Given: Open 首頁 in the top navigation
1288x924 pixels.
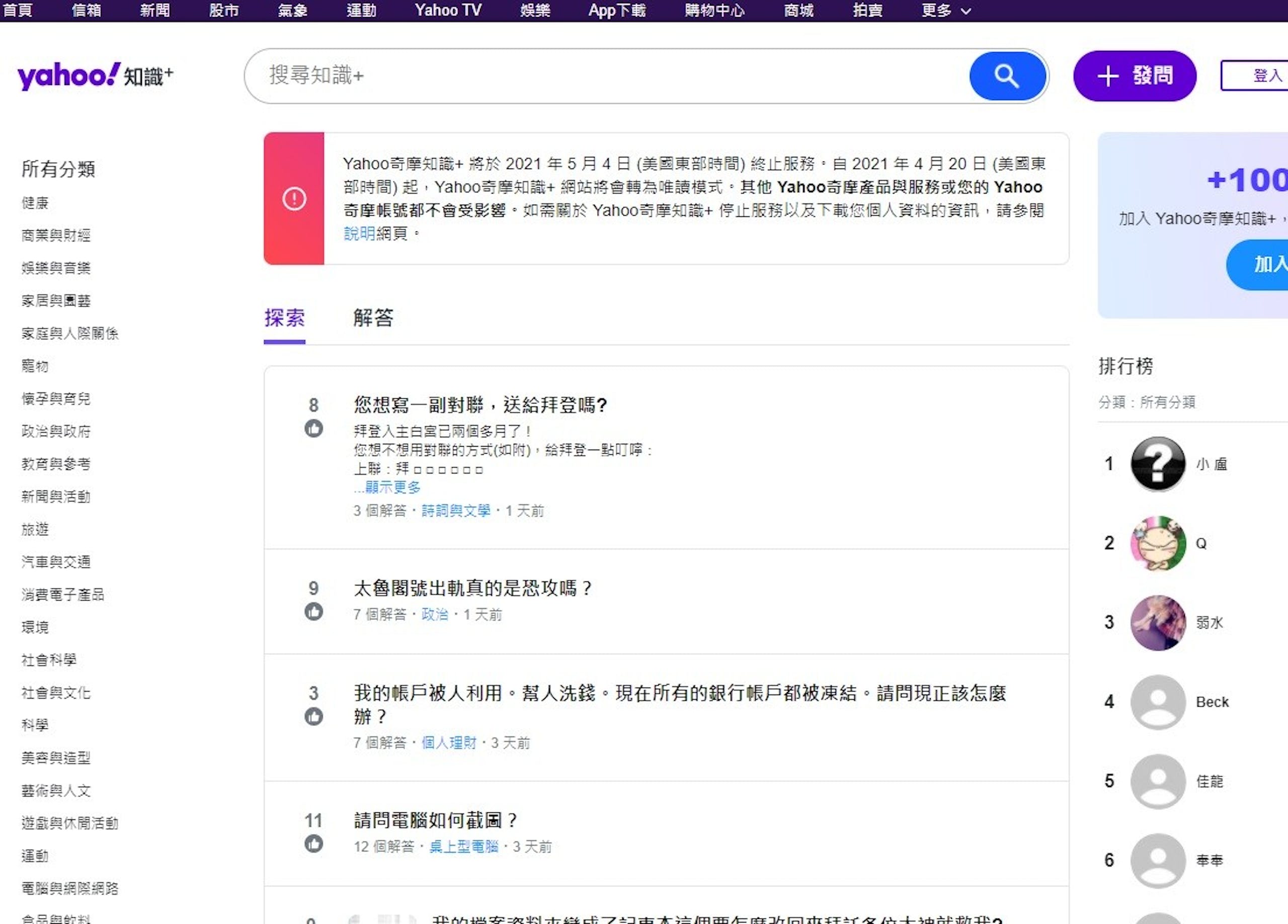Looking at the screenshot, I should (x=18, y=10).
